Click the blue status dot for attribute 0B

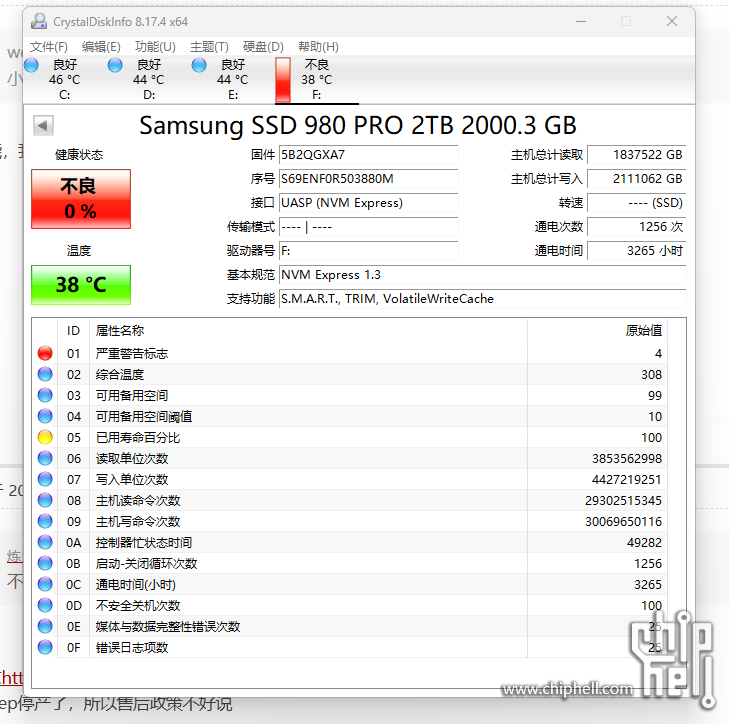[x=45, y=563]
